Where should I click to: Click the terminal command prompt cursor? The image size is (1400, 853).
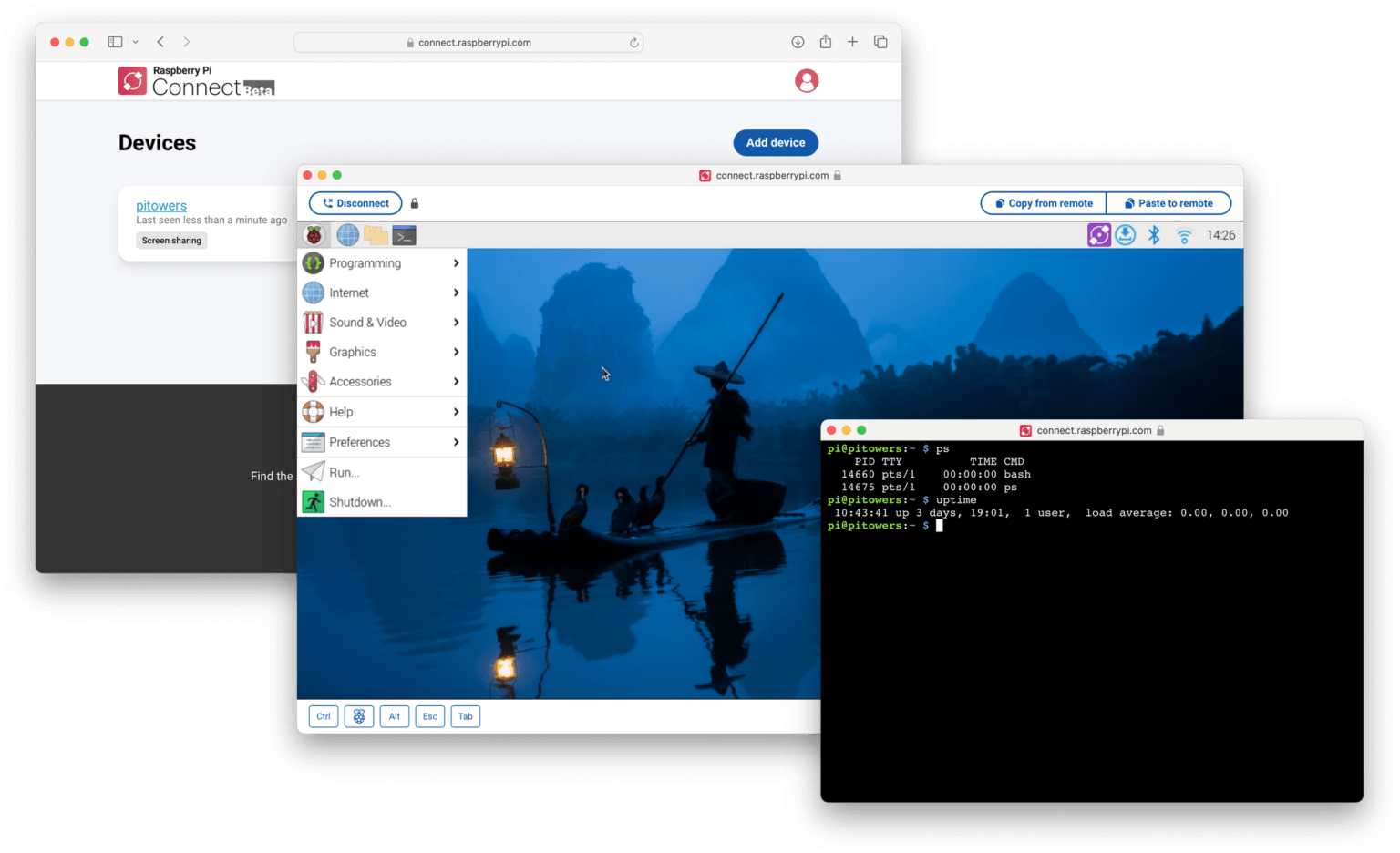click(x=940, y=526)
